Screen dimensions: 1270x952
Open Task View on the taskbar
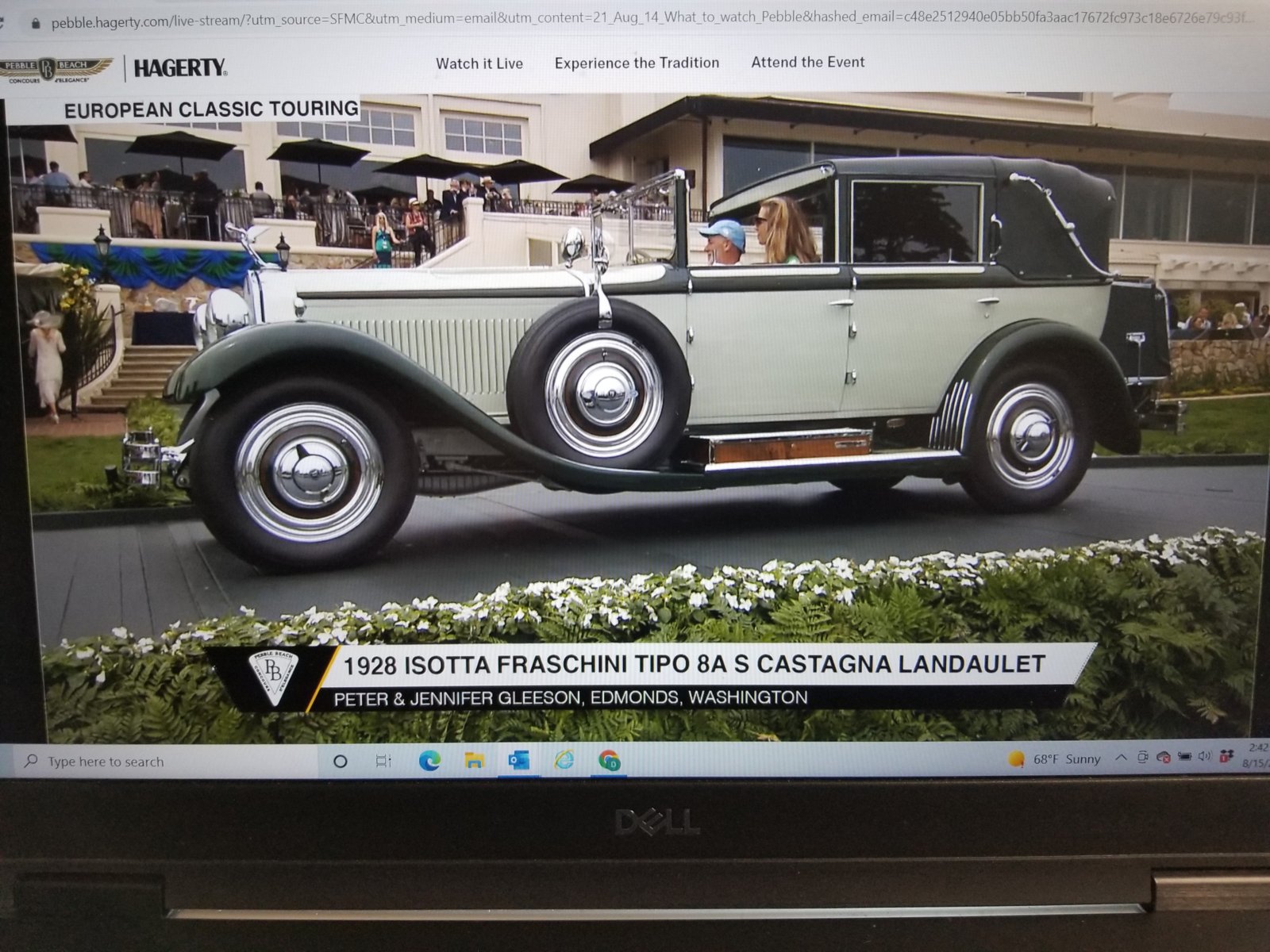point(383,762)
